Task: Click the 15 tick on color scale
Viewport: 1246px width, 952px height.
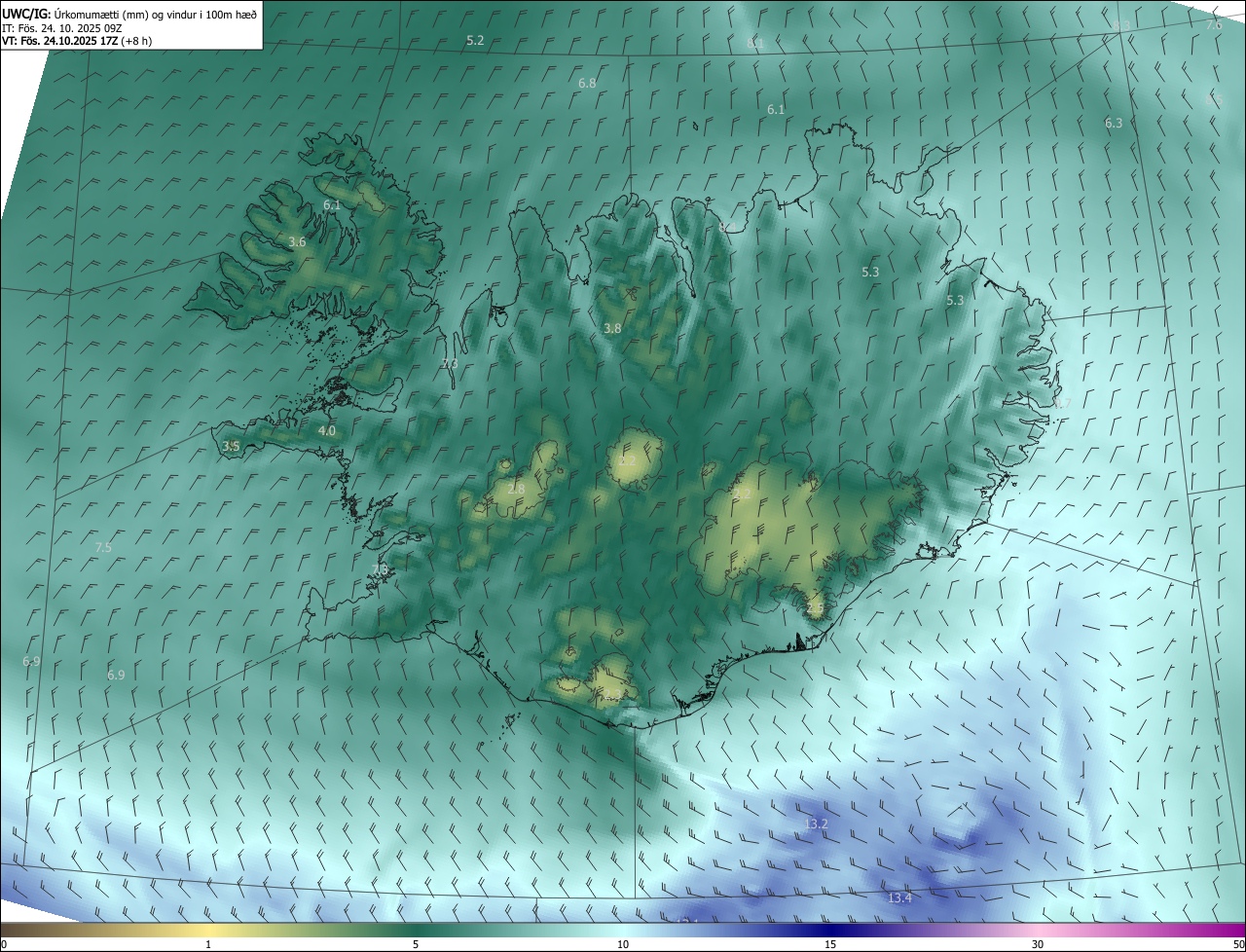Action: [x=830, y=944]
